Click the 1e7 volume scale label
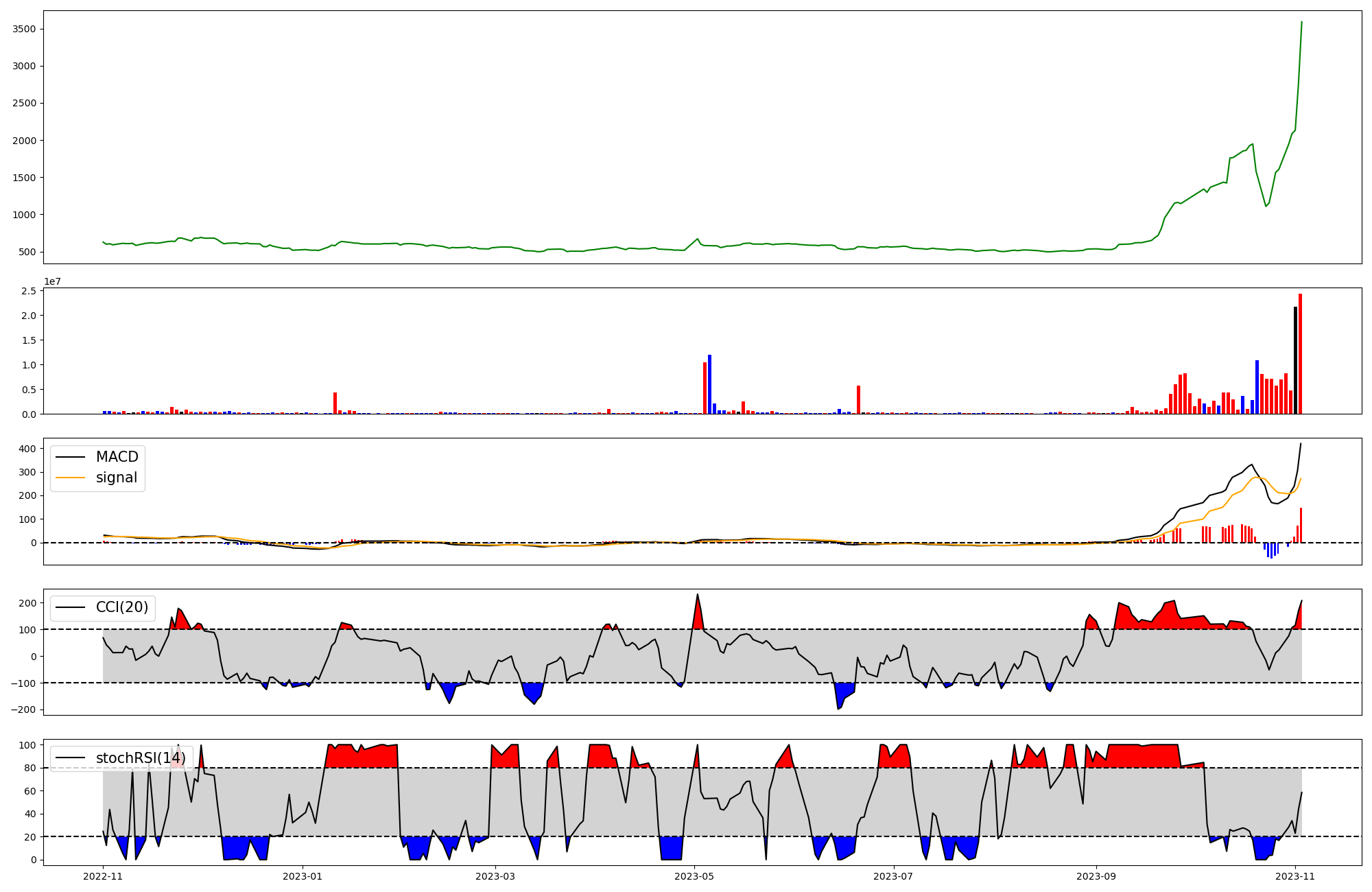 pos(53,281)
